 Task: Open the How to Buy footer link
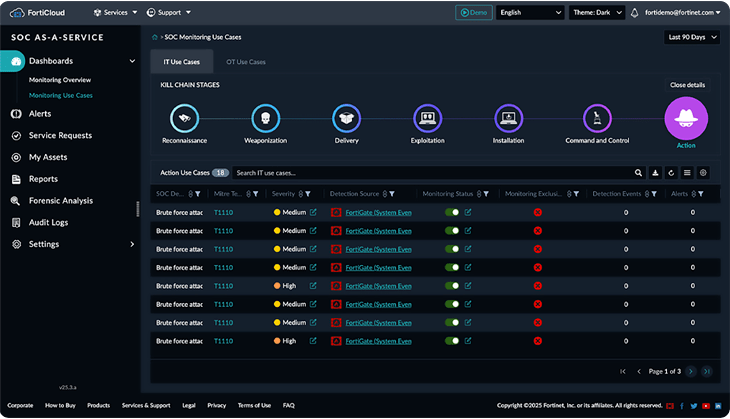pos(60,405)
